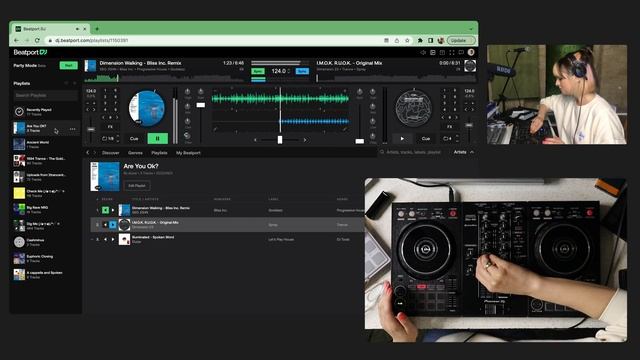Image resolution: width=640 pixels, height=360 pixels.
Task: Click the right deck tempo pitch slider
Action: pyautogui.click(x=469, y=125)
